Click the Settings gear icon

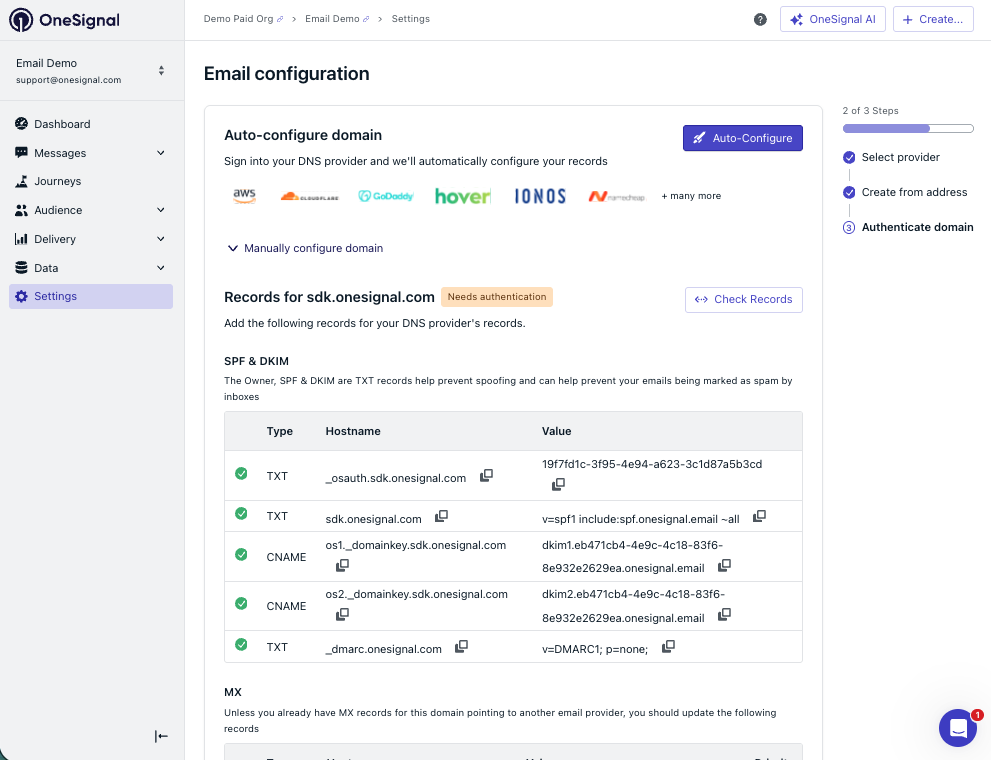click(21, 296)
